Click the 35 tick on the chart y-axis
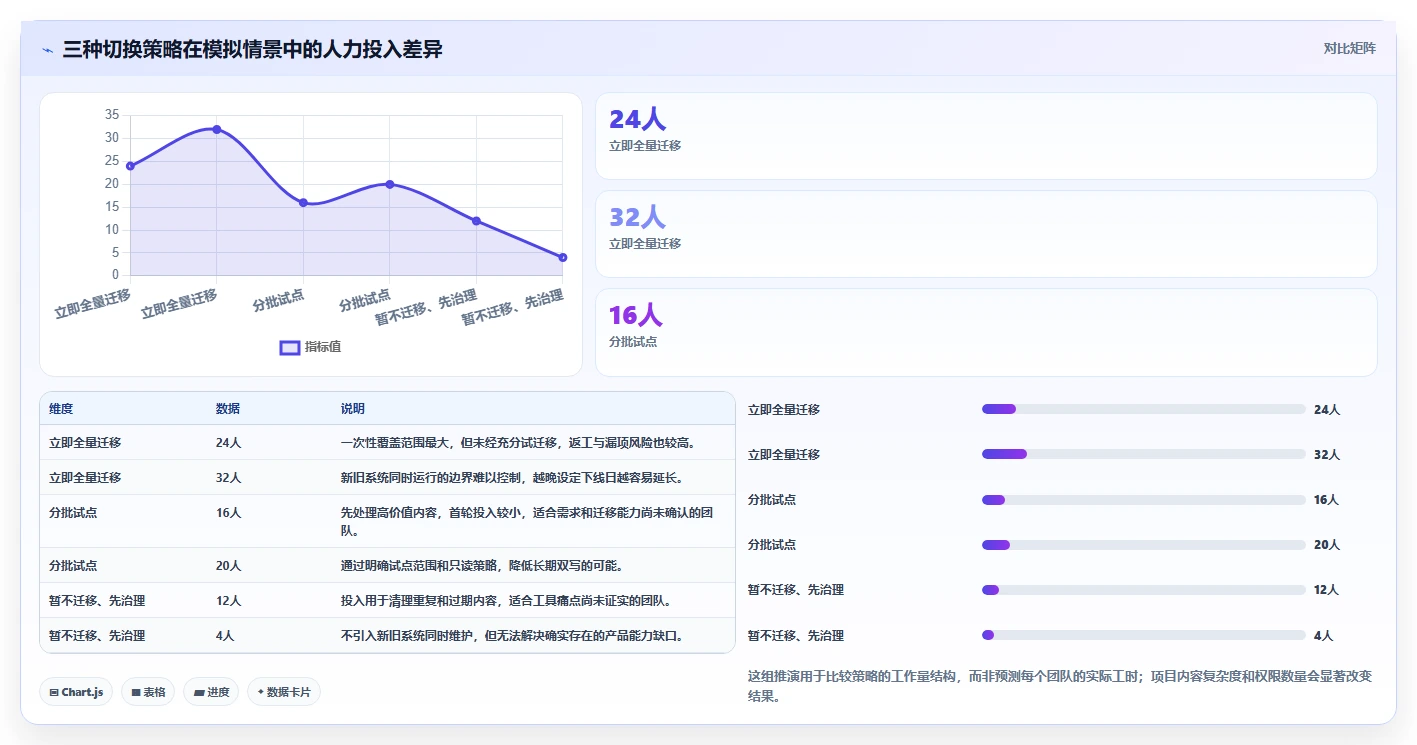Screen dimensions: 1417x745 click(x=112, y=115)
